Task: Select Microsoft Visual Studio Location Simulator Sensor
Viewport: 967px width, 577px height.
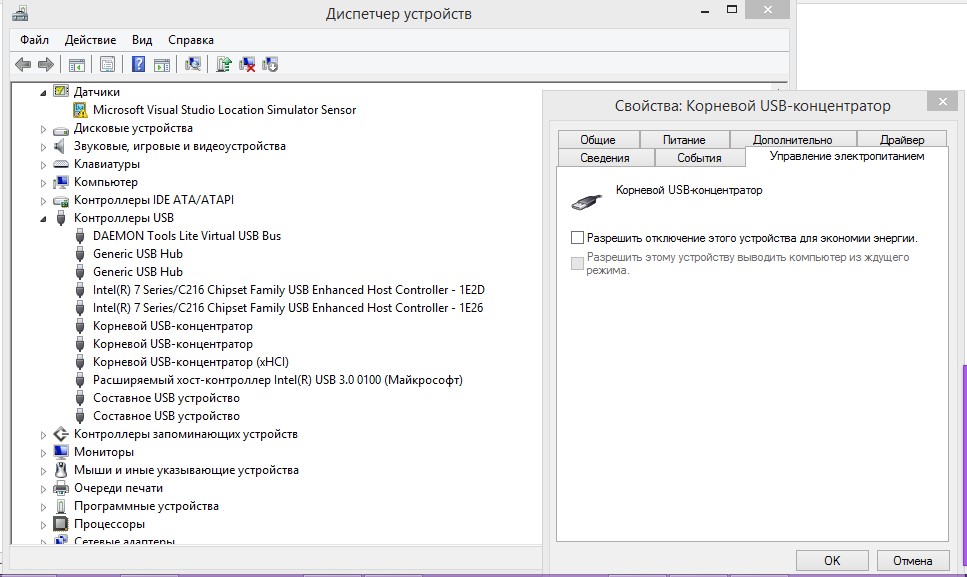Action: pos(224,110)
